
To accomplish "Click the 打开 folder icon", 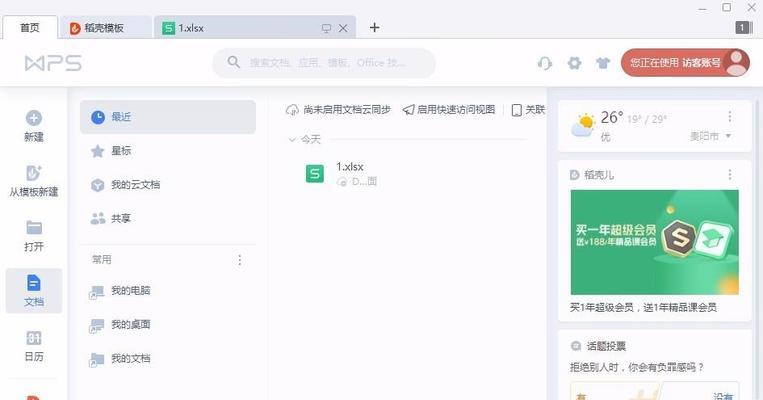I will (x=34, y=228).
